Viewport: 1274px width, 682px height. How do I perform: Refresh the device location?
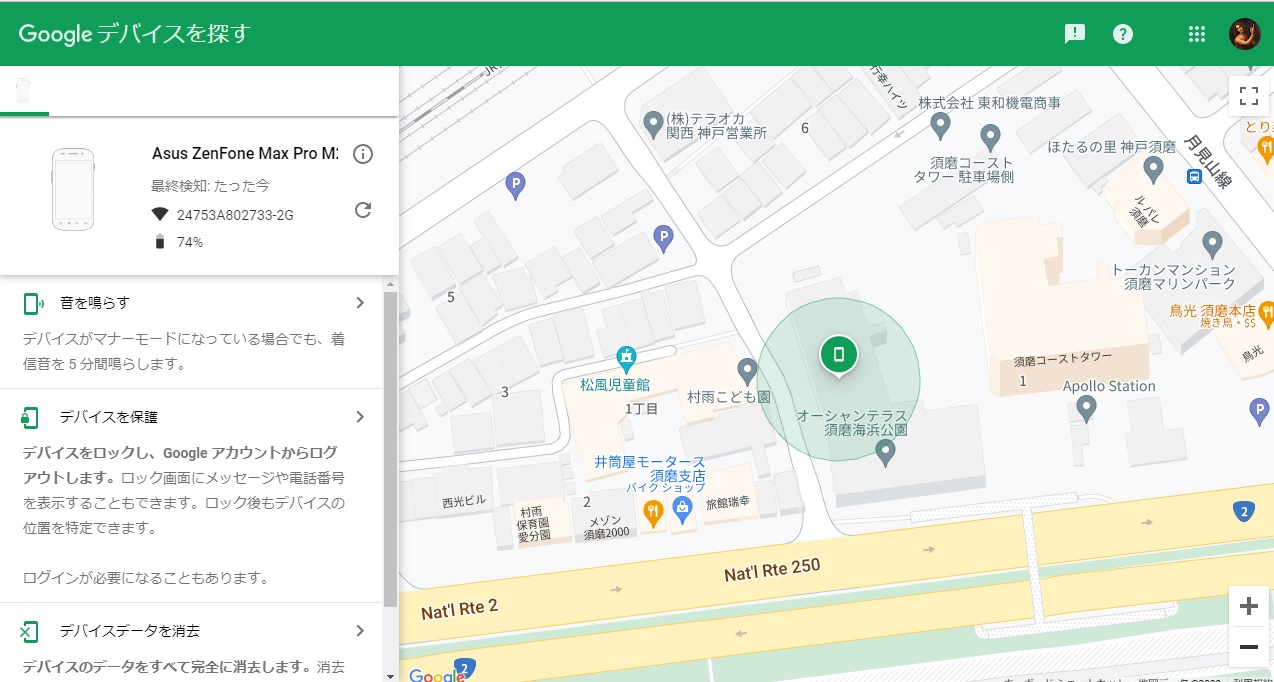[x=363, y=210]
